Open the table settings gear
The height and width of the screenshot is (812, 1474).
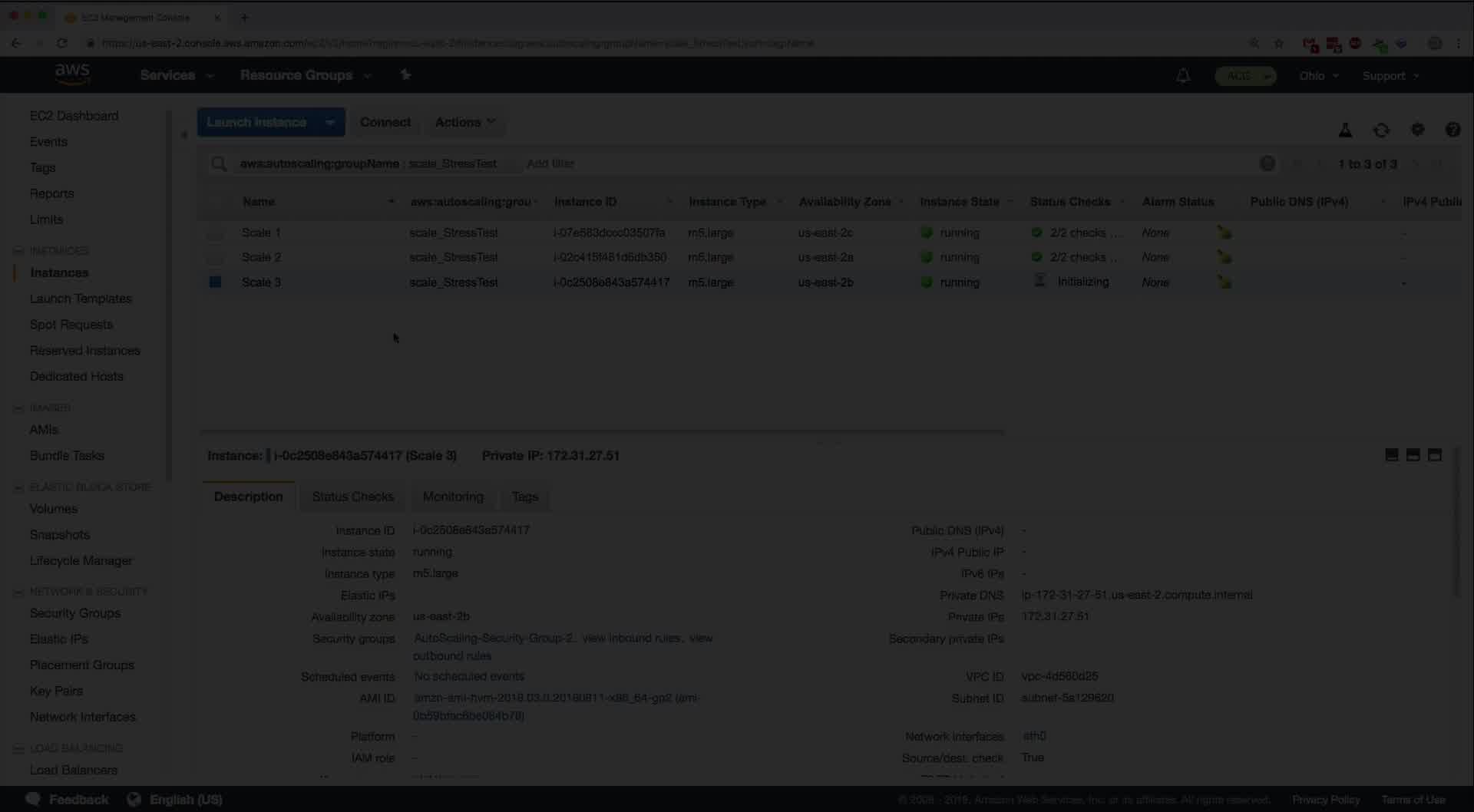coord(1417,130)
